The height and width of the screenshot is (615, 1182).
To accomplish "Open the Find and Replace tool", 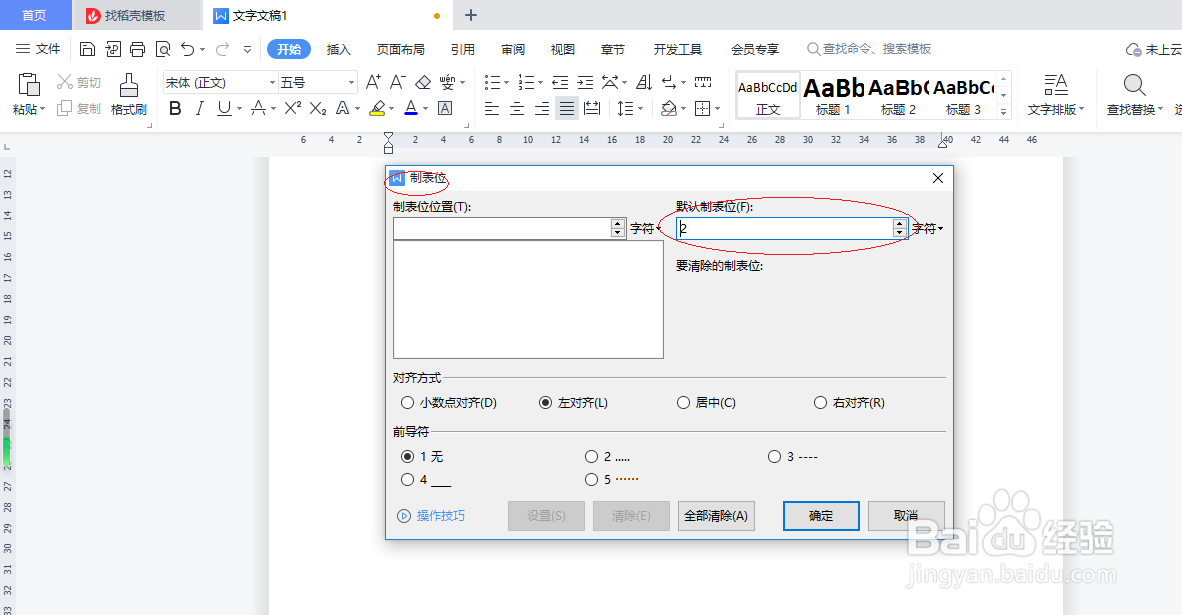I will click(1134, 94).
